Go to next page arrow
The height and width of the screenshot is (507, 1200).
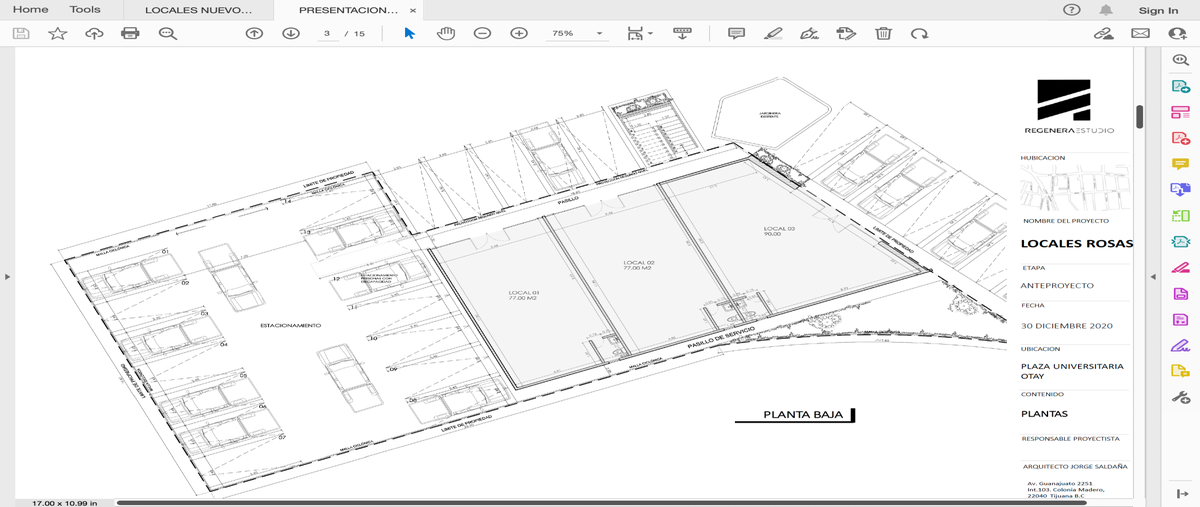pos(291,33)
